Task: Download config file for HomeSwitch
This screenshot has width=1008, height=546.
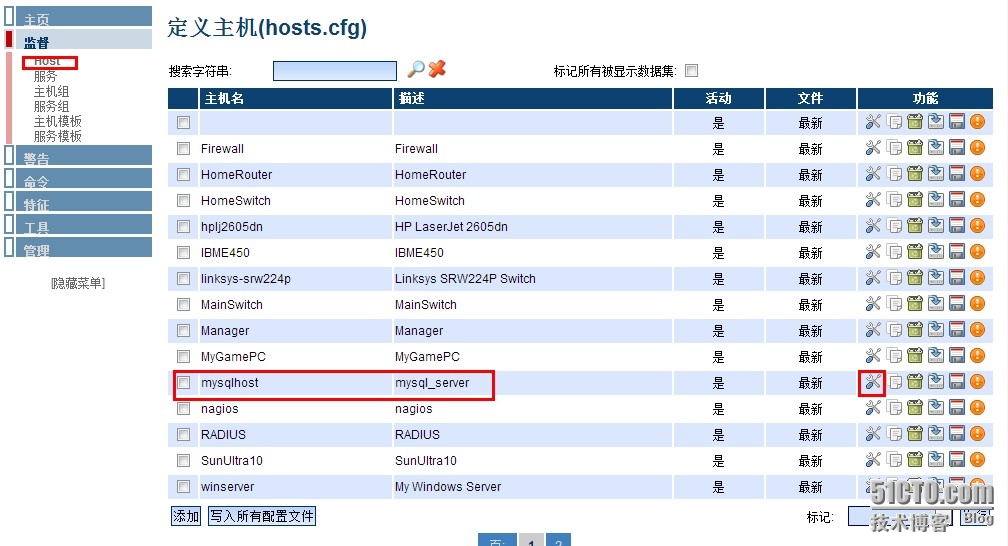Action: (936, 200)
